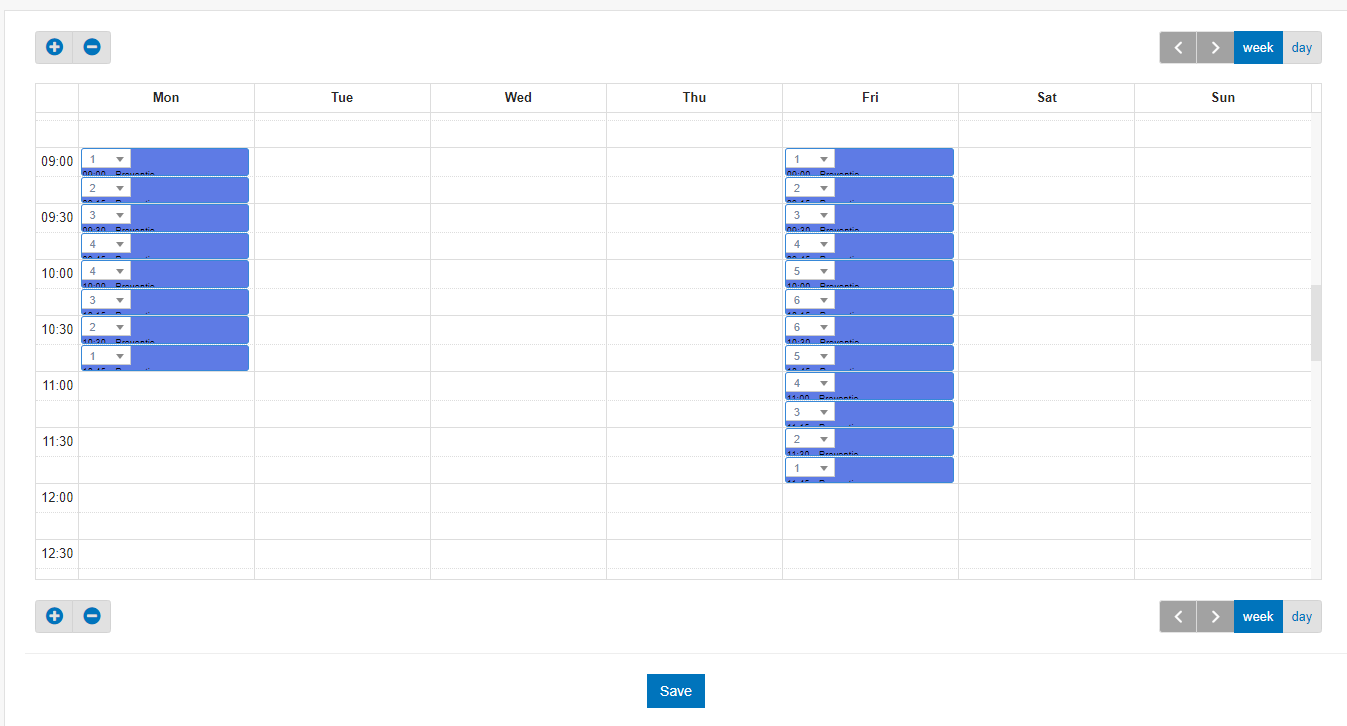Expand Monday 10:15 dropdown showing 3

pyautogui.click(x=106, y=300)
